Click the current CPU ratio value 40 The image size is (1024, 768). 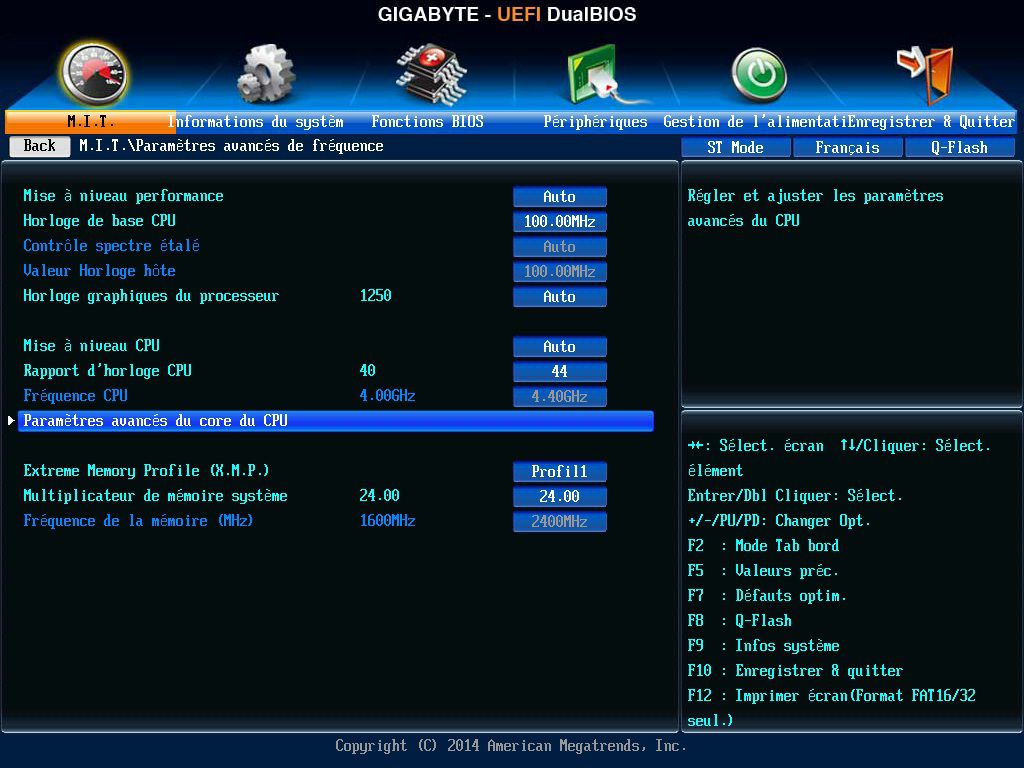click(368, 370)
